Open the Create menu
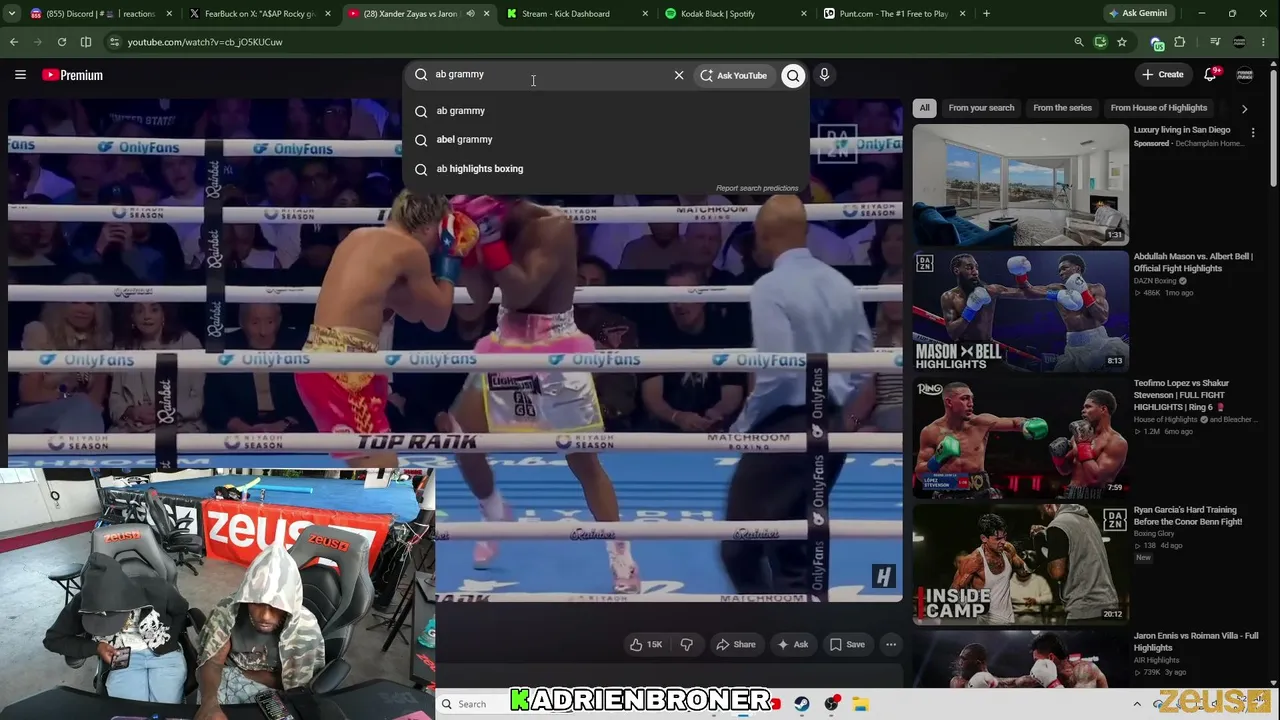This screenshot has width=1280, height=720. pyautogui.click(x=1163, y=75)
